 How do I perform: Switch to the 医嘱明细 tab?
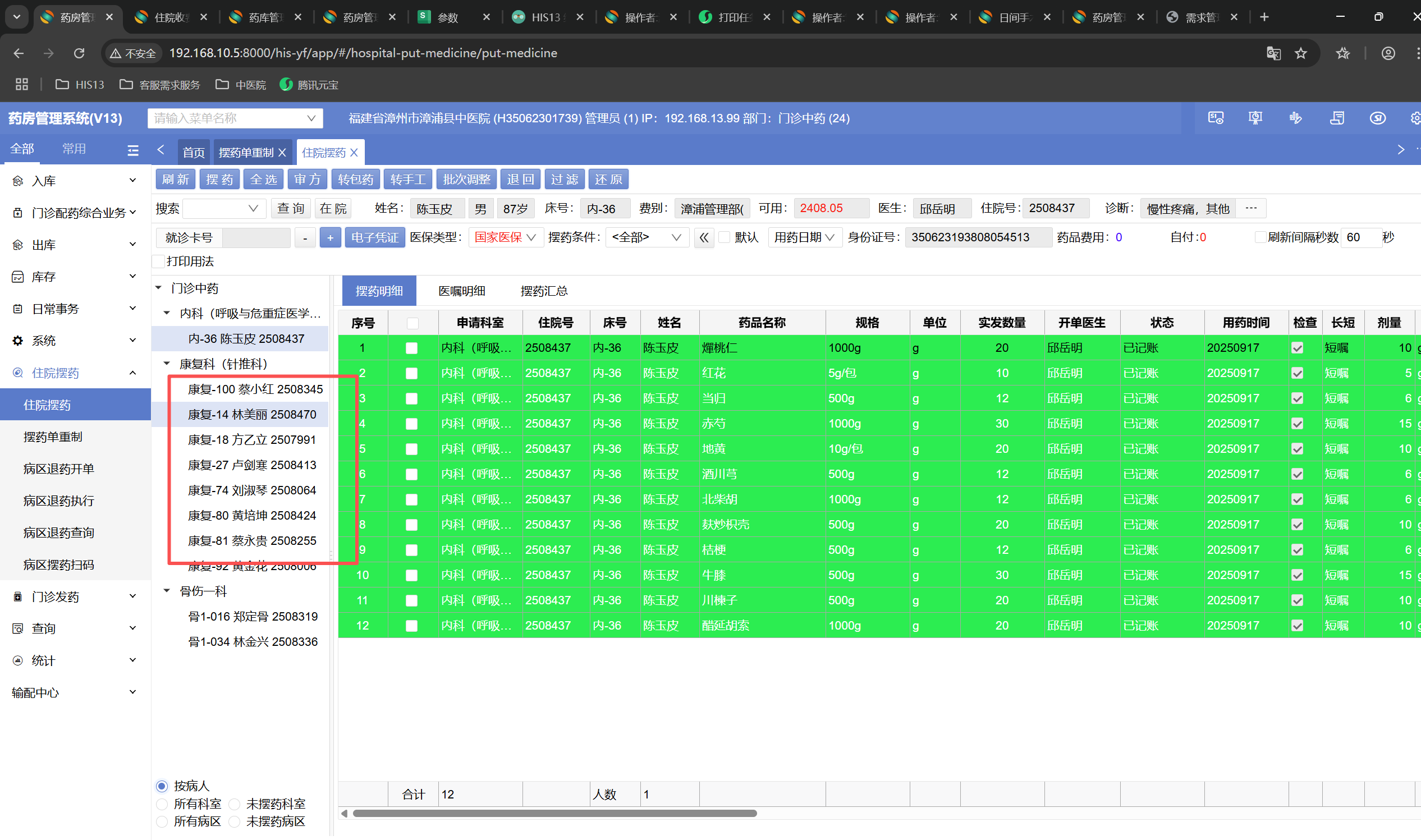(x=461, y=291)
